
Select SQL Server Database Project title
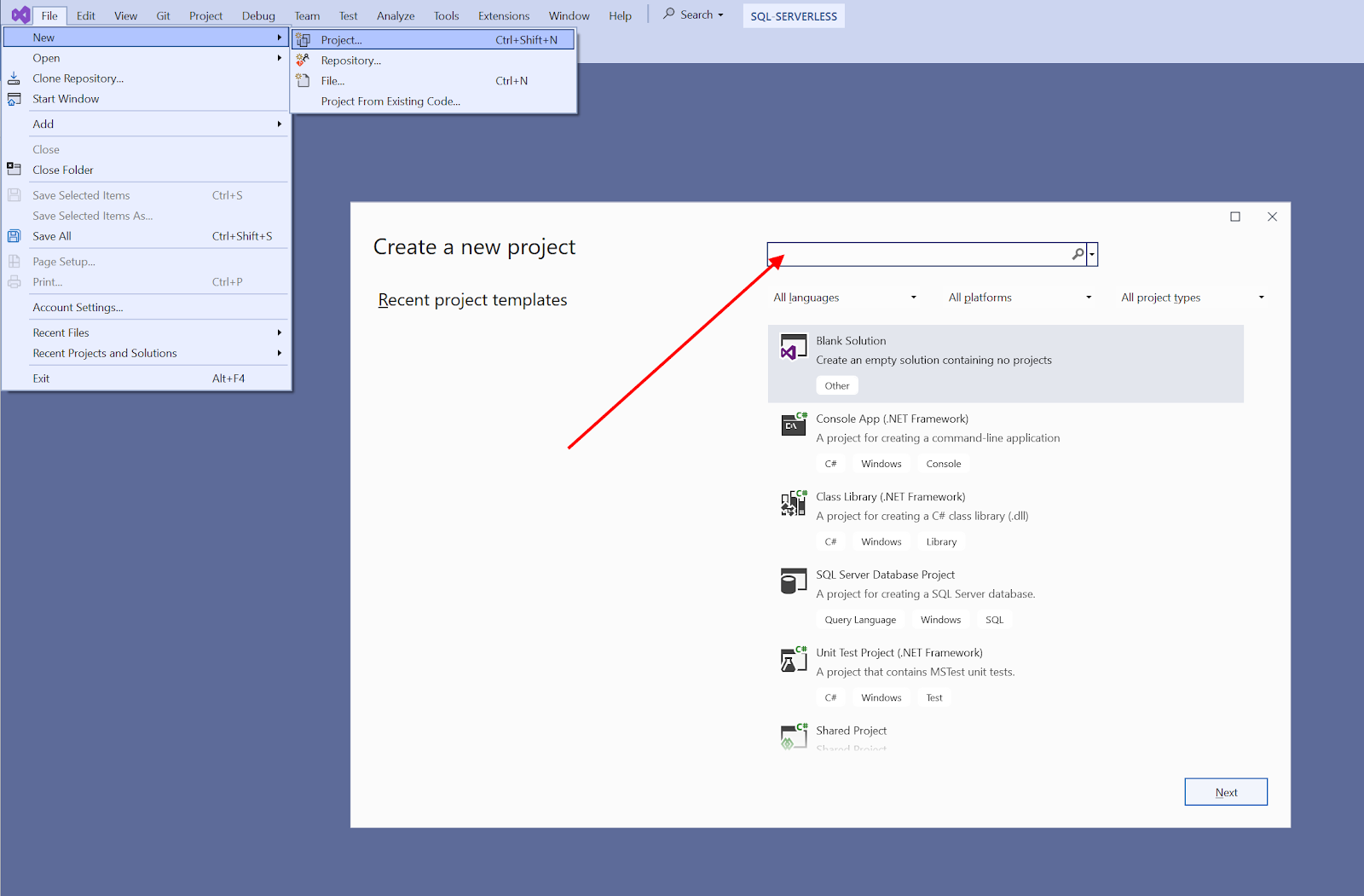tap(885, 575)
